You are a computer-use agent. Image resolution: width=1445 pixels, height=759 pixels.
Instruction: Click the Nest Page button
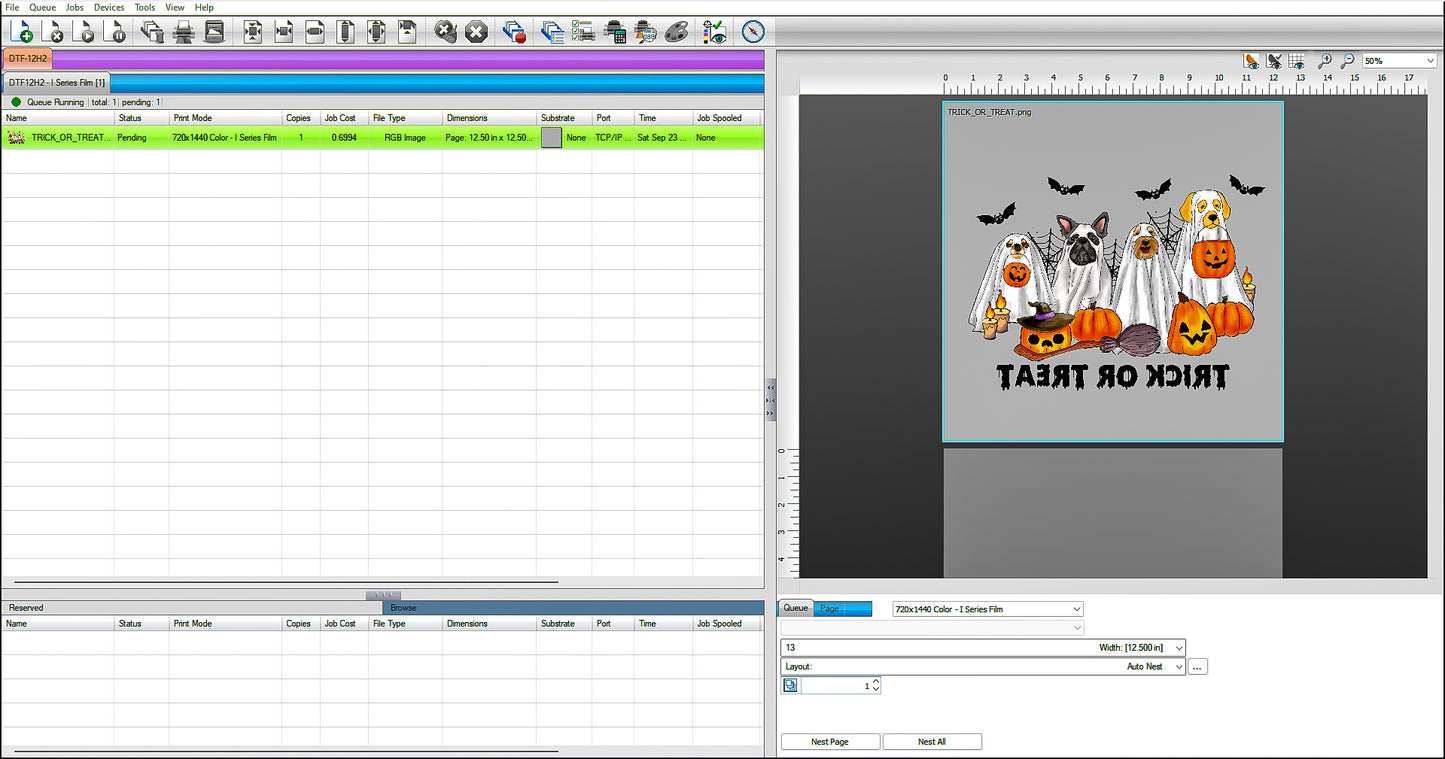pos(830,741)
